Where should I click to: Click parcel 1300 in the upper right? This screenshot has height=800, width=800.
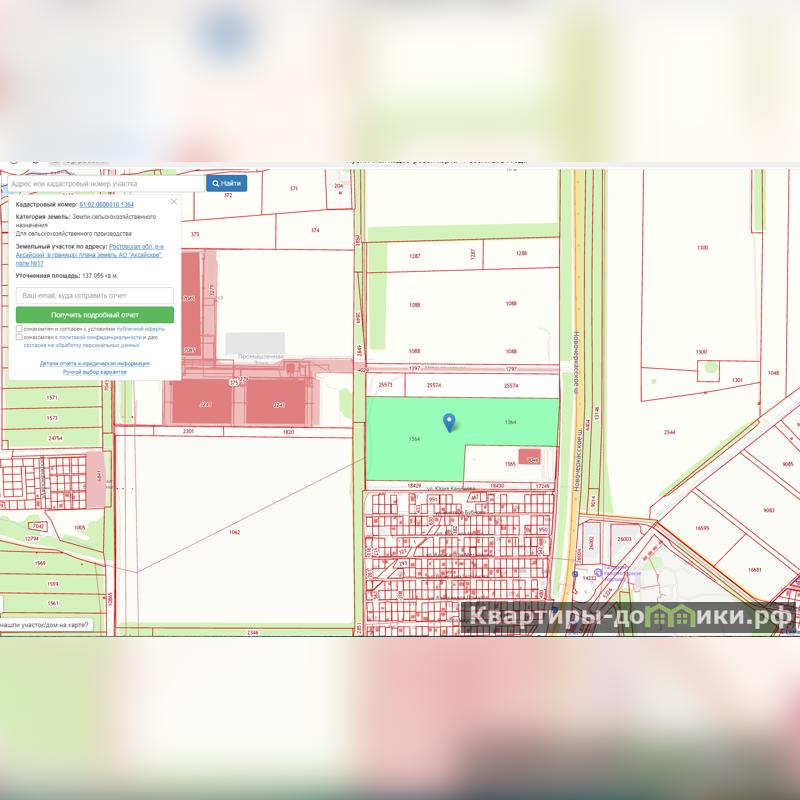[702, 247]
